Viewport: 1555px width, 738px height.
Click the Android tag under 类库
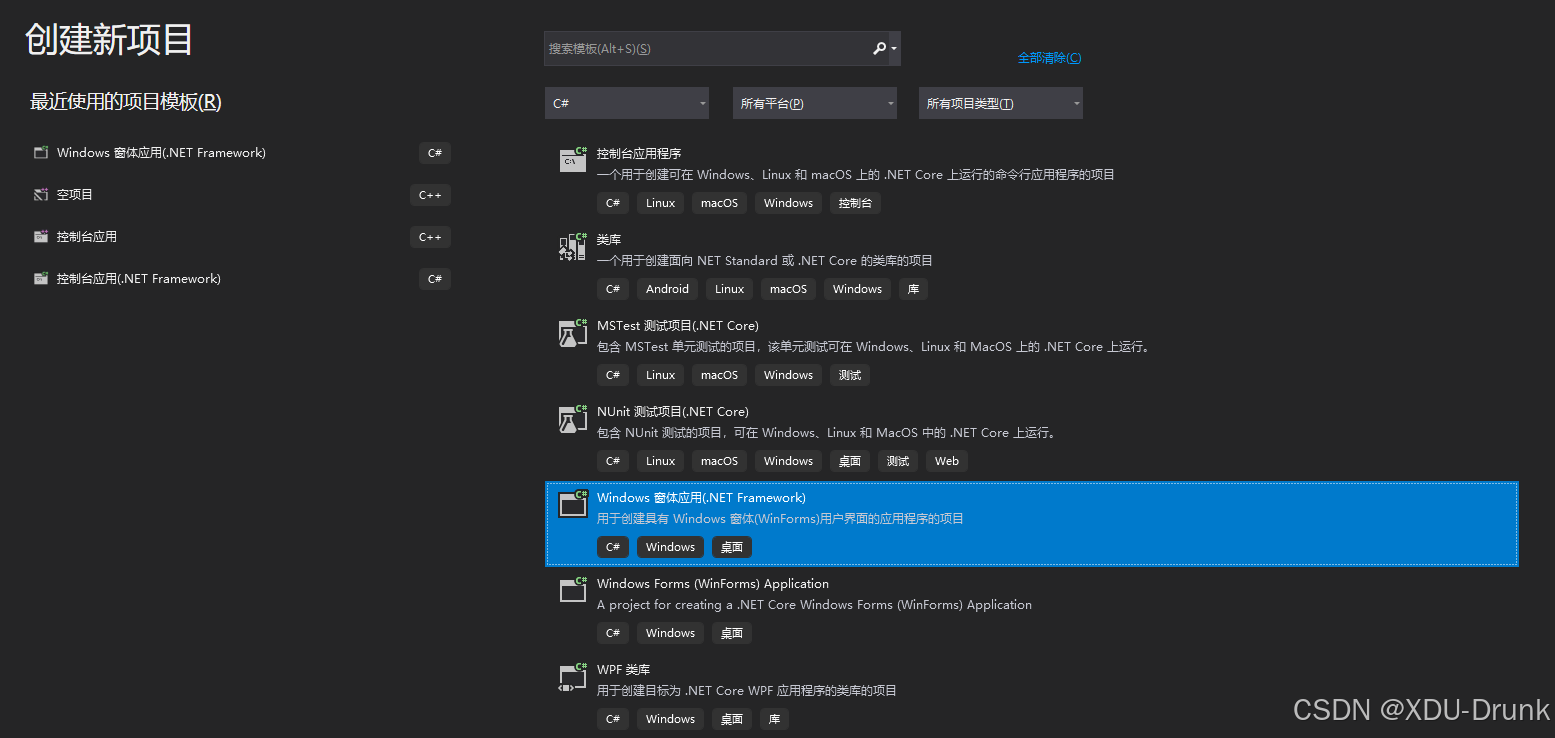pyautogui.click(x=667, y=289)
